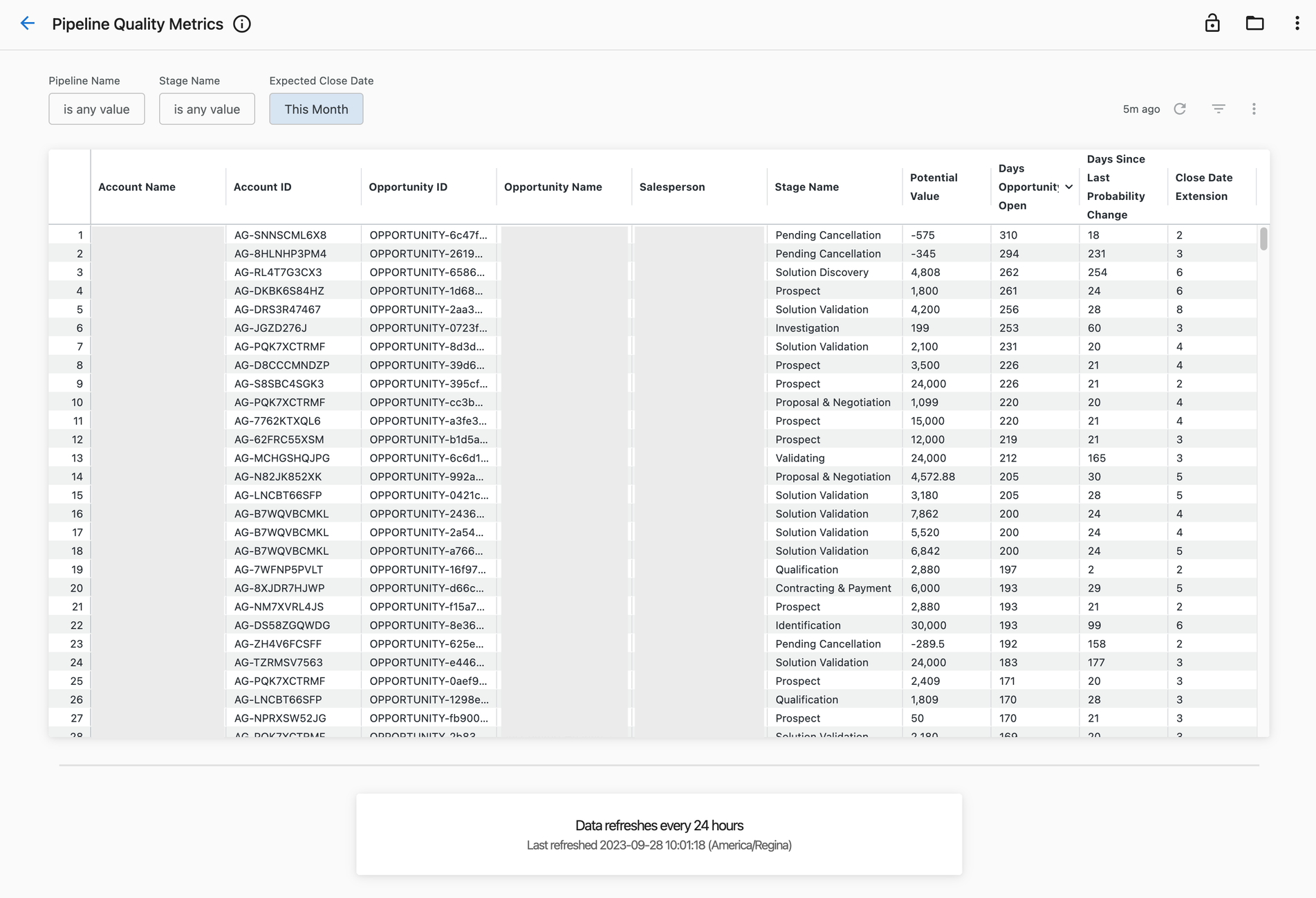This screenshot has width=1316, height=898.
Task: Open Stage Name filter 'is any value'
Action: (x=207, y=109)
